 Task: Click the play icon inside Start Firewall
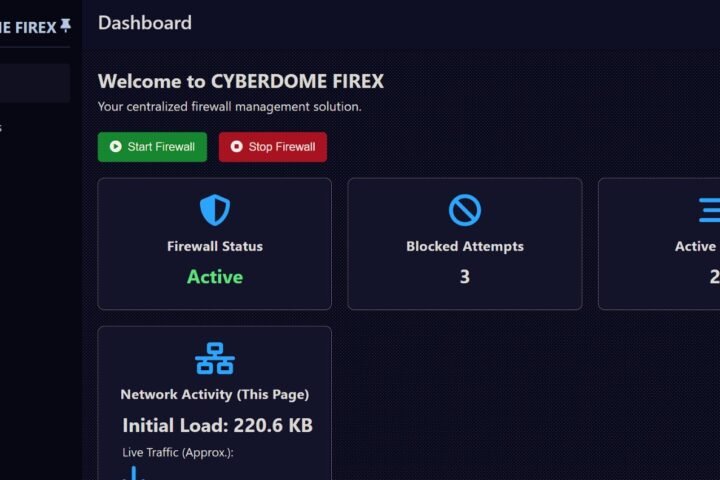[x=116, y=147]
